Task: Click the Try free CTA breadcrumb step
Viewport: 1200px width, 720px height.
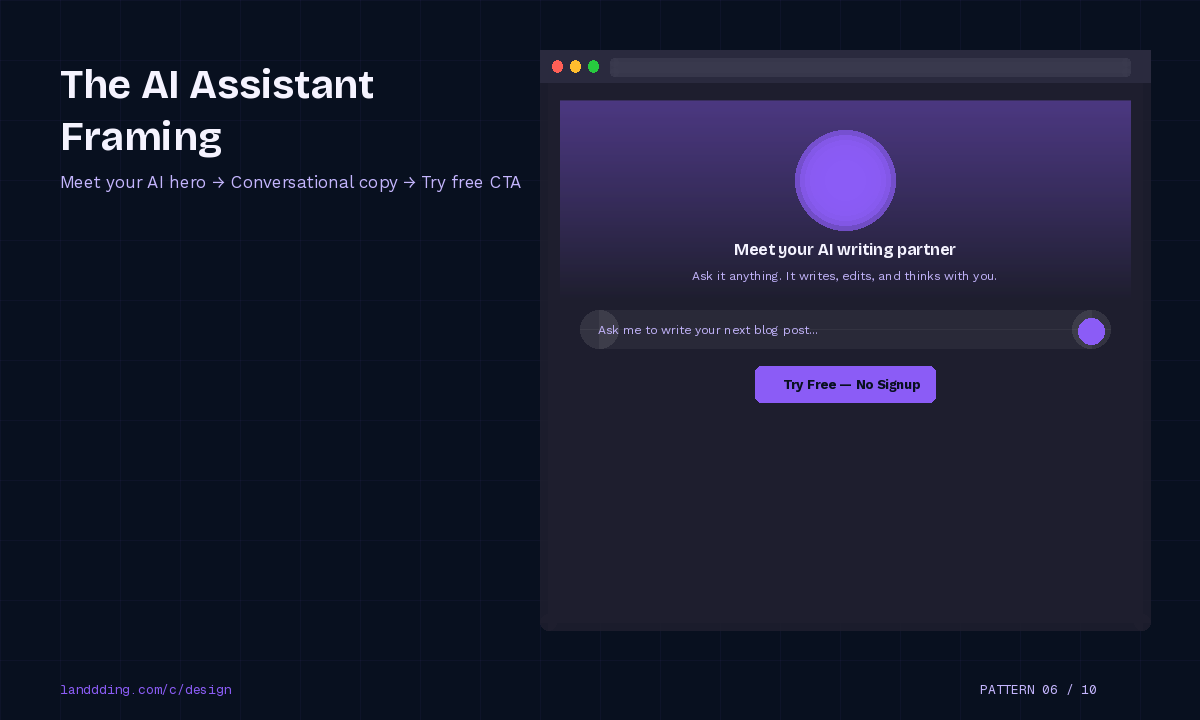Action: (471, 182)
